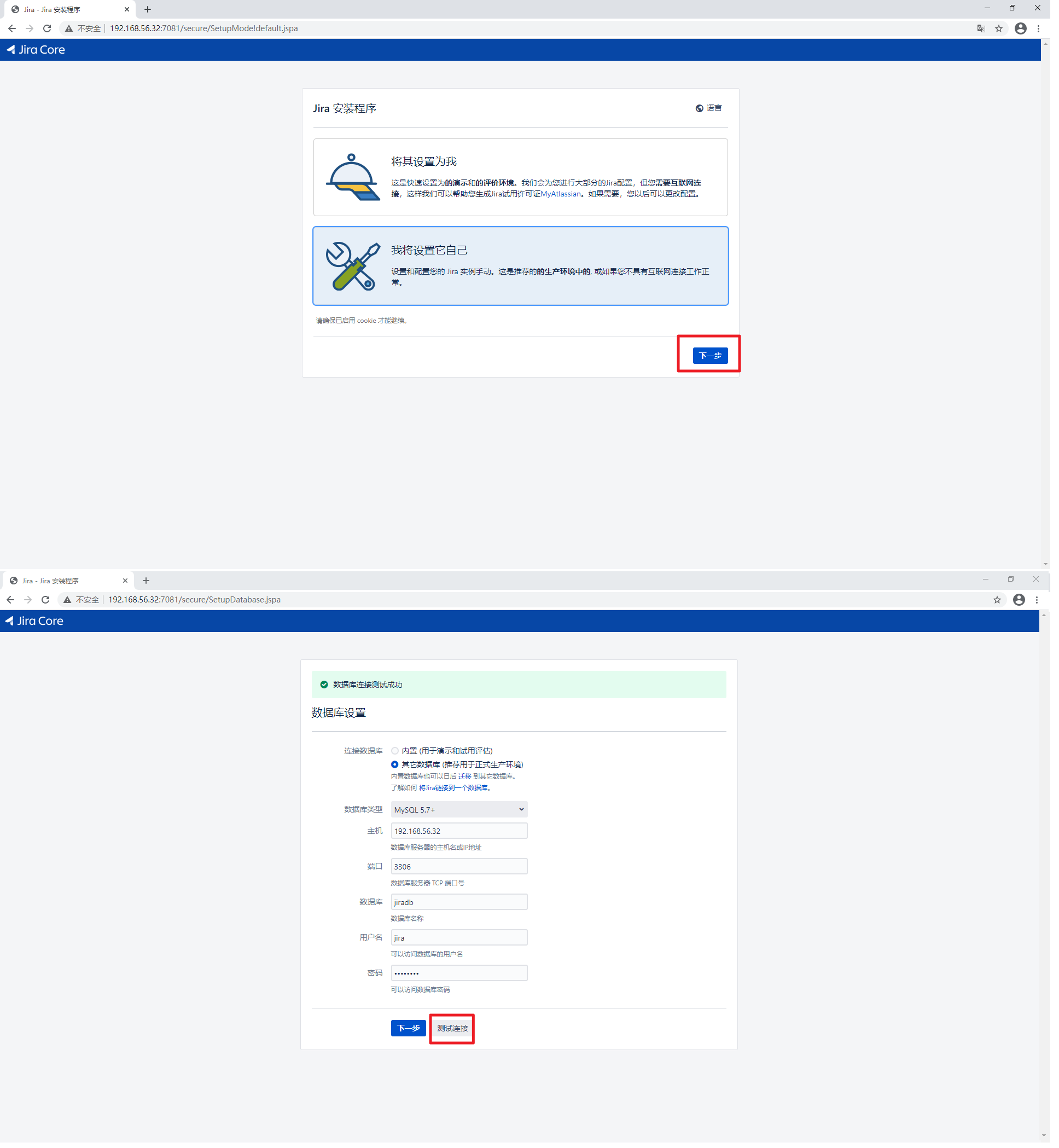Select the Jira tab in bottom window
This screenshot has height=1148, width=1059.
tap(68, 584)
